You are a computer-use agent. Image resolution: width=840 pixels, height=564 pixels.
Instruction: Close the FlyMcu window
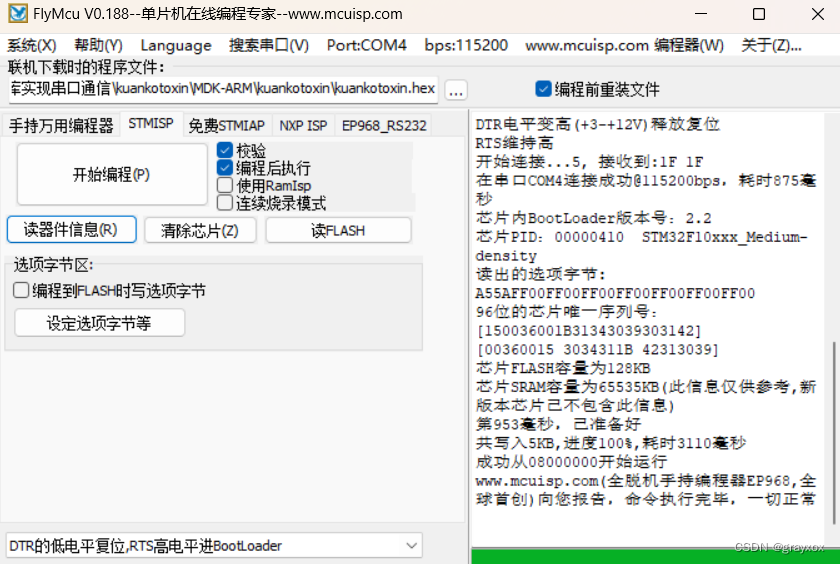(818, 14)
